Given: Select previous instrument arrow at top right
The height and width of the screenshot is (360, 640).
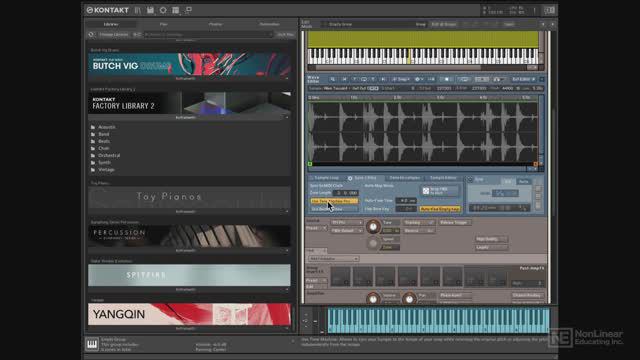Looking at the screenshot, I should [543, 24].
